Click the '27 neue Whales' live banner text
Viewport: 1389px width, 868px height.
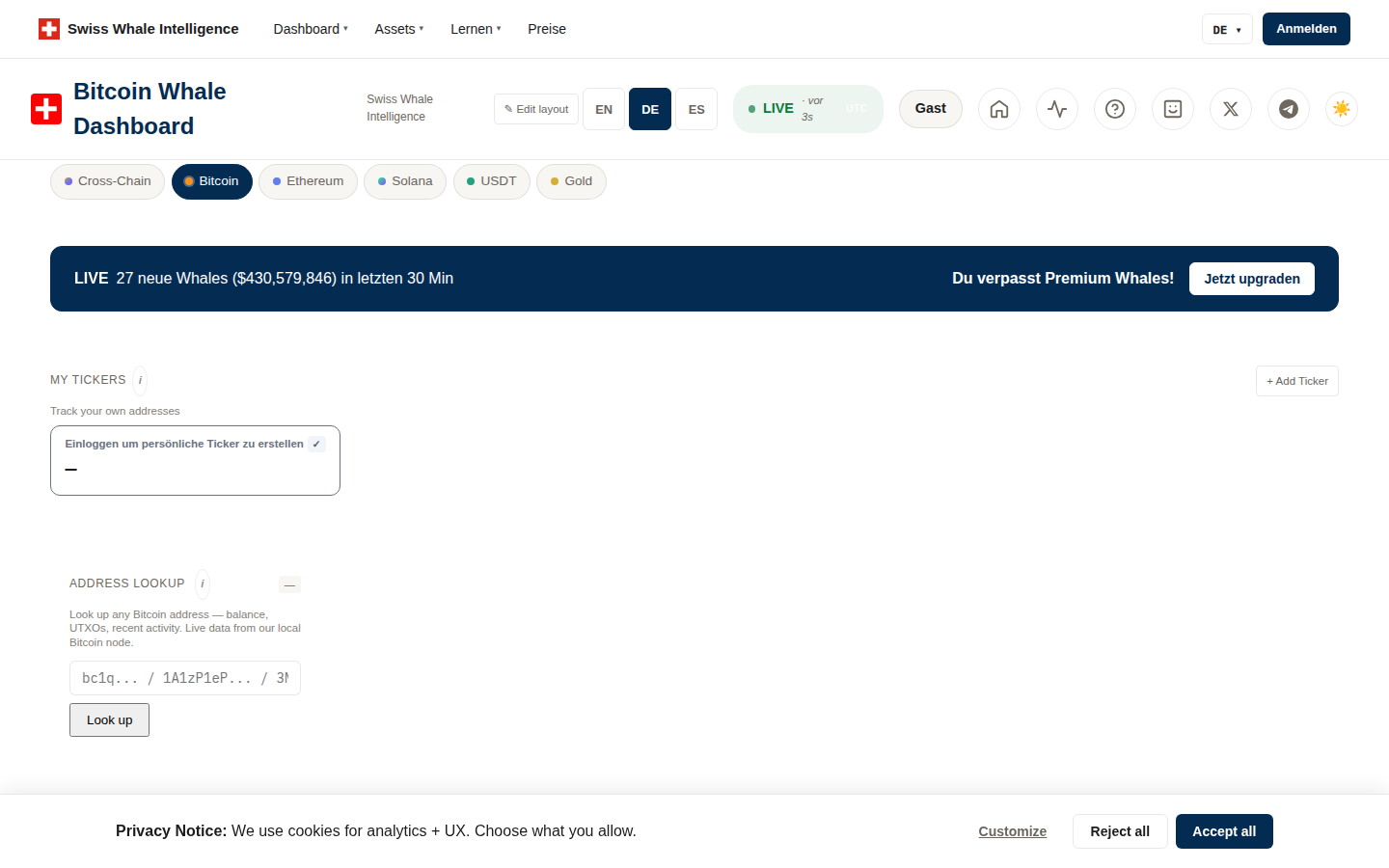tap(285, 279)
